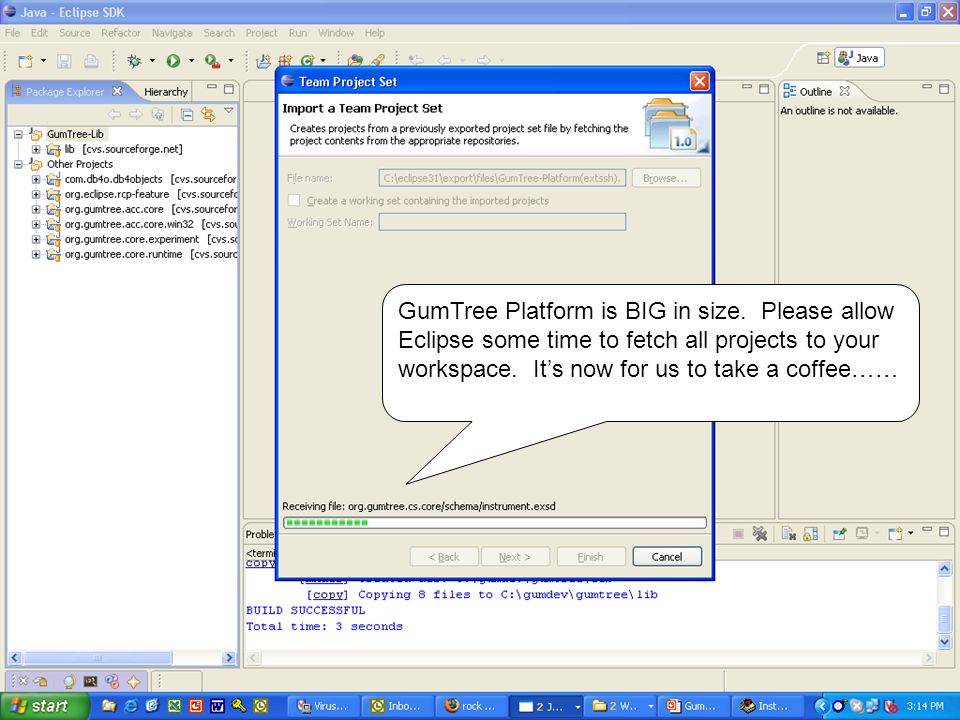Select the org.gumtree.acc.core.win32 project
Screen dimensions: 960x720
[129, 224]
